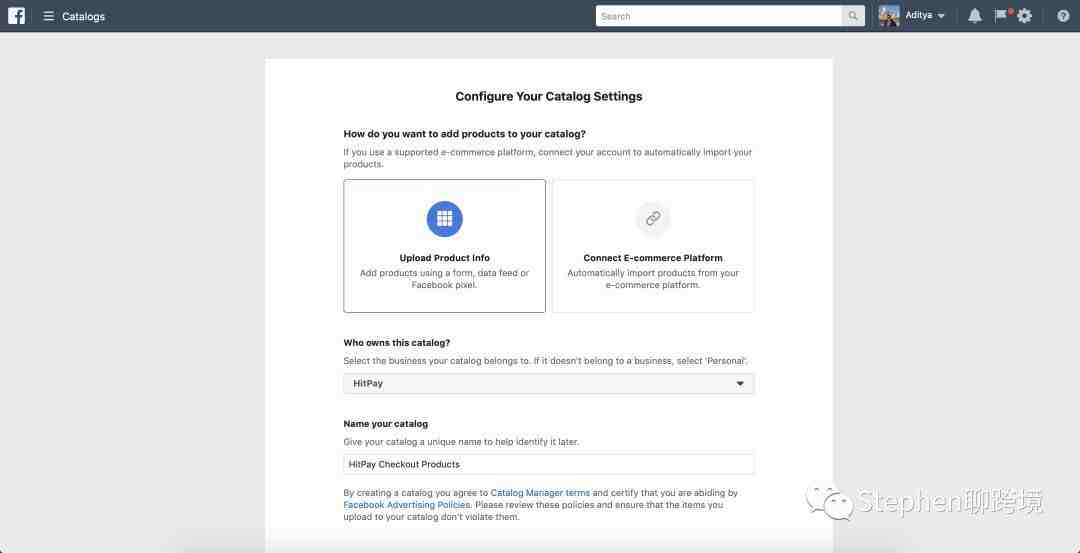Click the blue grid Upload Product icon
Image resolution: width=1080 pixels, height=553 pixels.
444,219
